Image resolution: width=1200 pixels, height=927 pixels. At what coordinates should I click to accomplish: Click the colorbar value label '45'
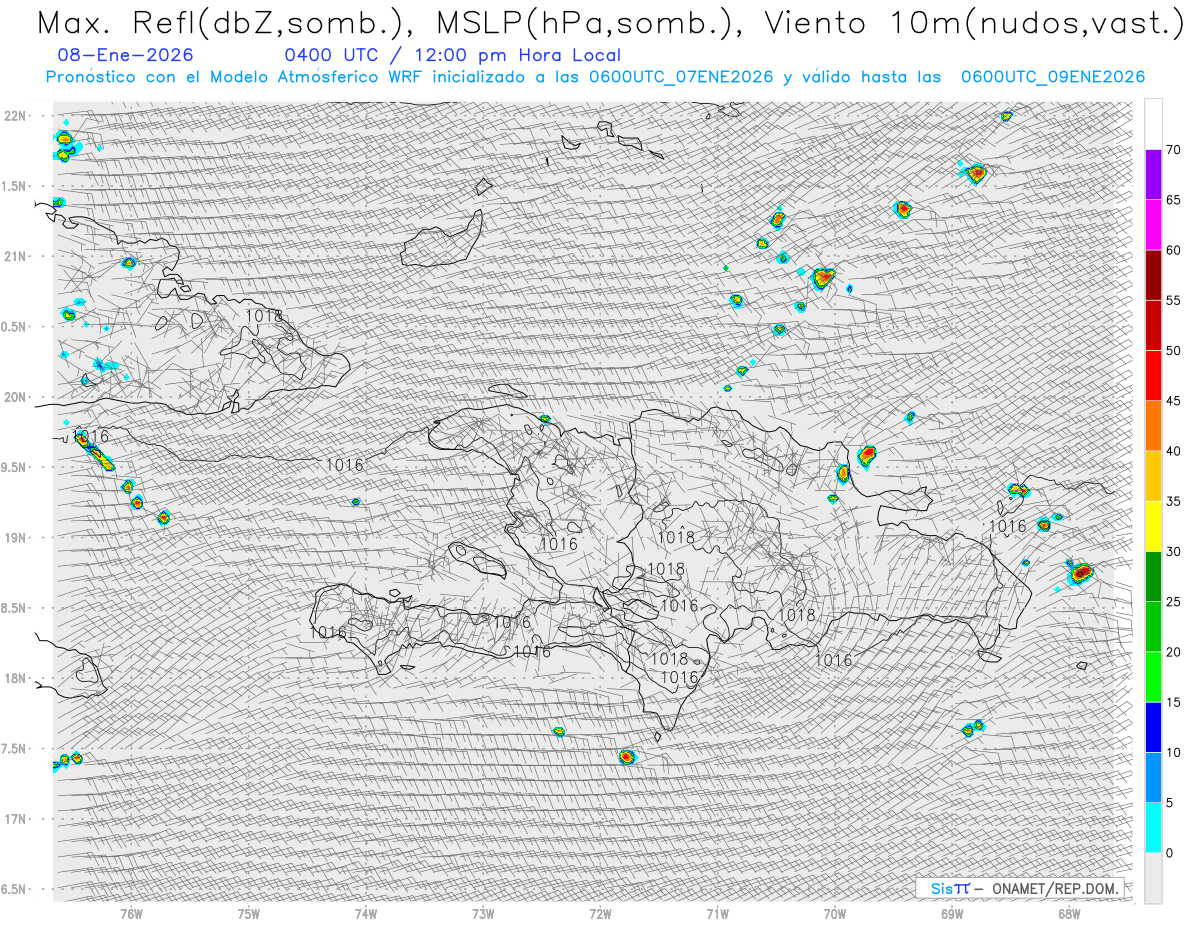1173,401
